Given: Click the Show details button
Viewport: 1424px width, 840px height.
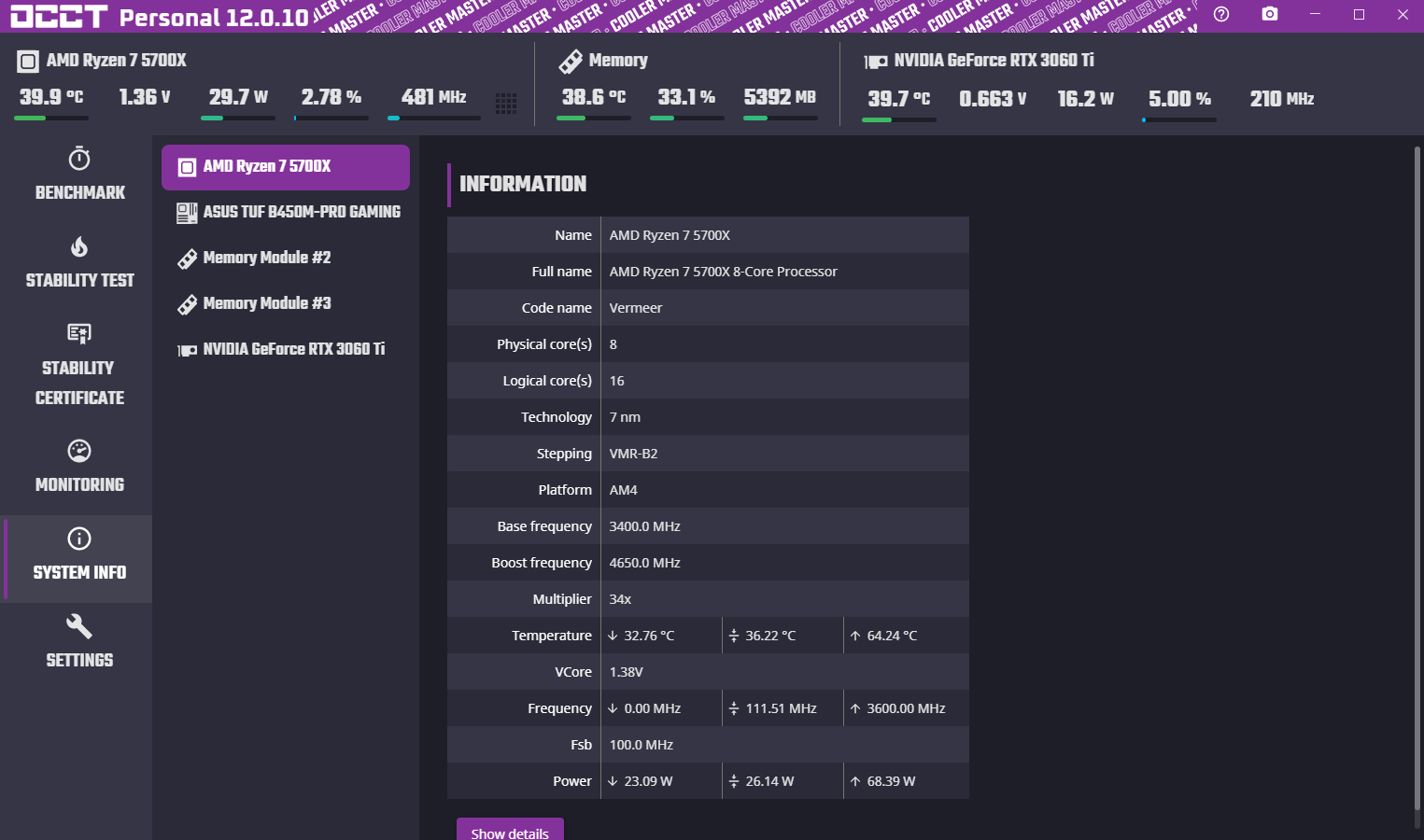Looking at the screenshot, I should [x=510, y=831].
